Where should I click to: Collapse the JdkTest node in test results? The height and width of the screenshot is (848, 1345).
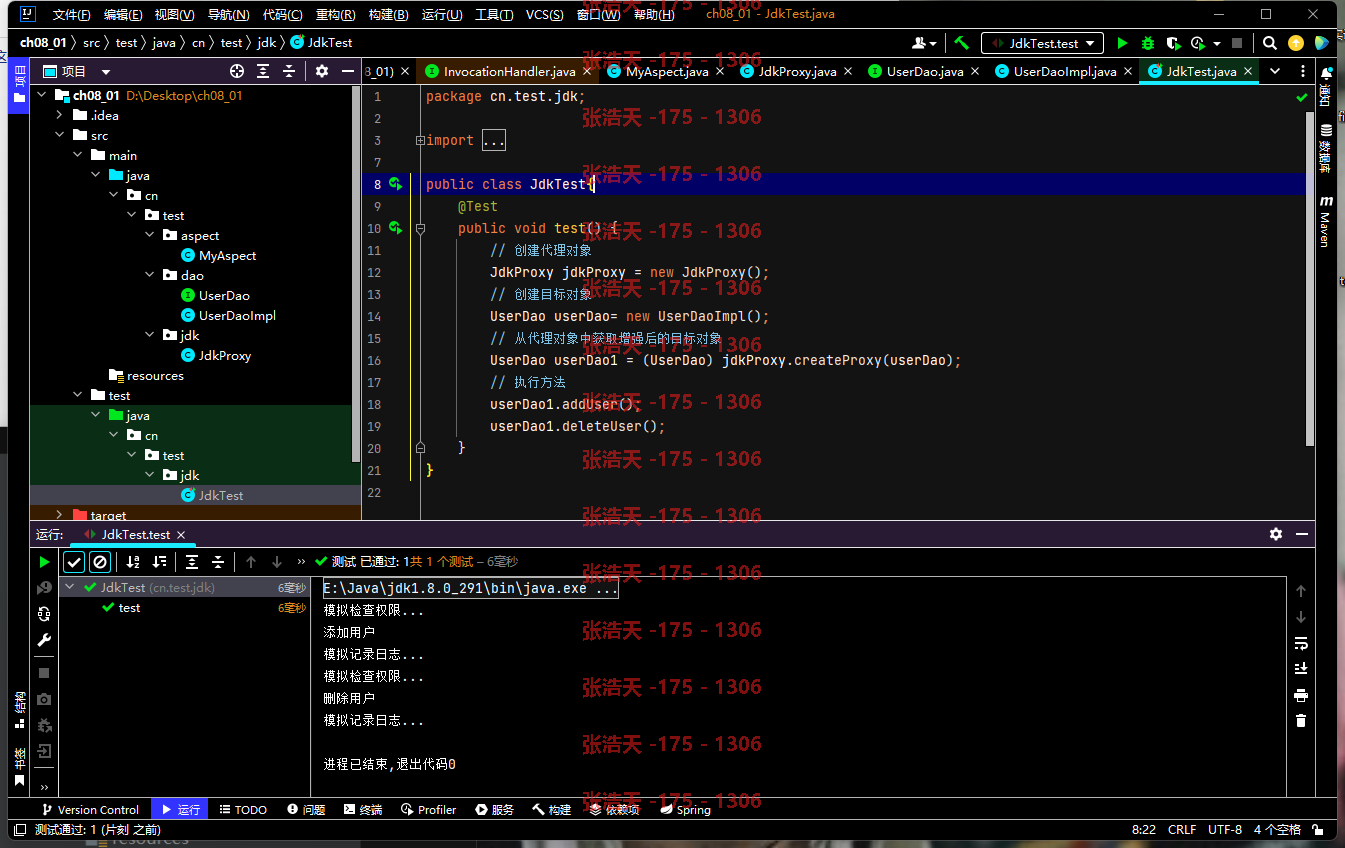pos(70,588)
